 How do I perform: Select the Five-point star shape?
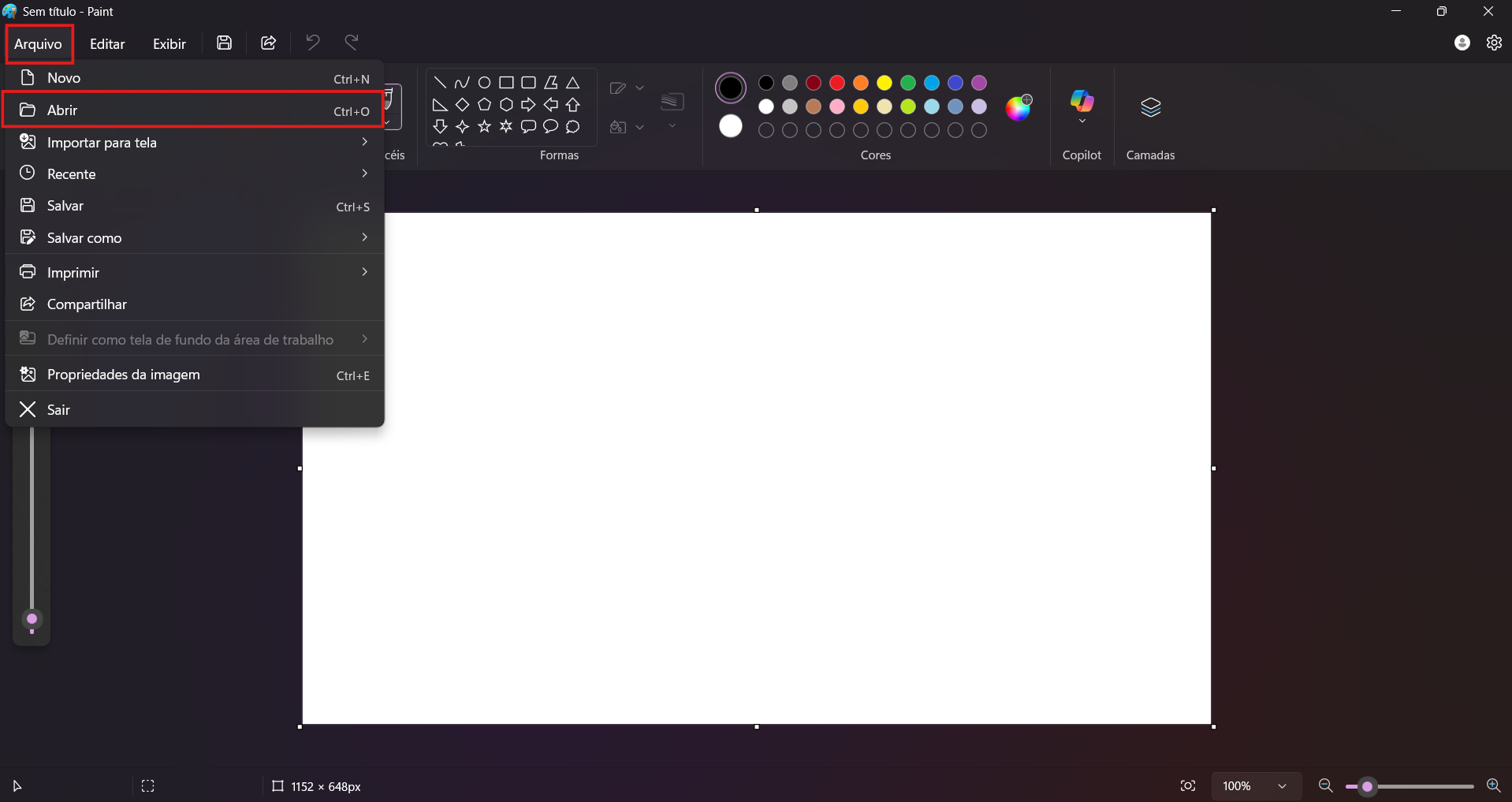pos(484,126)
